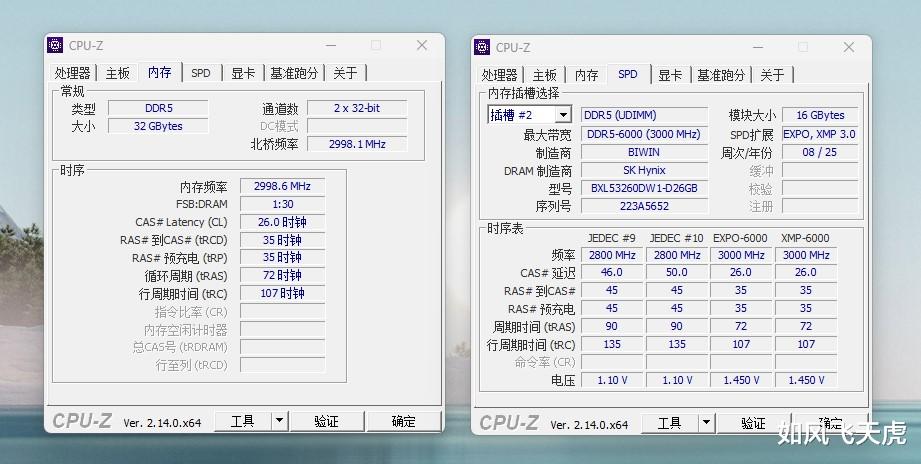Click 工具 button in left CPU-Z window
Viewport: 921px width, 464px height.
(243, 421)
